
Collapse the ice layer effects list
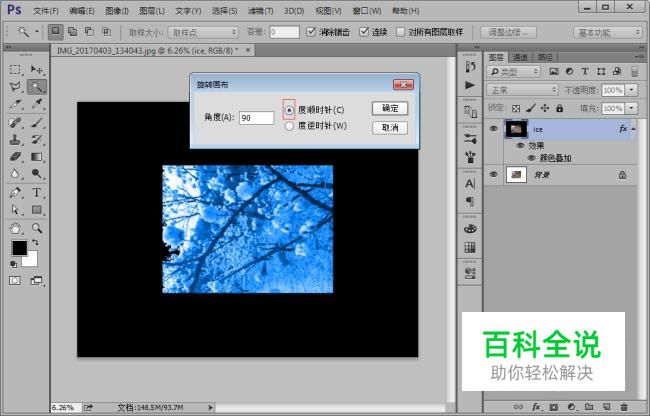coord(633,129)
